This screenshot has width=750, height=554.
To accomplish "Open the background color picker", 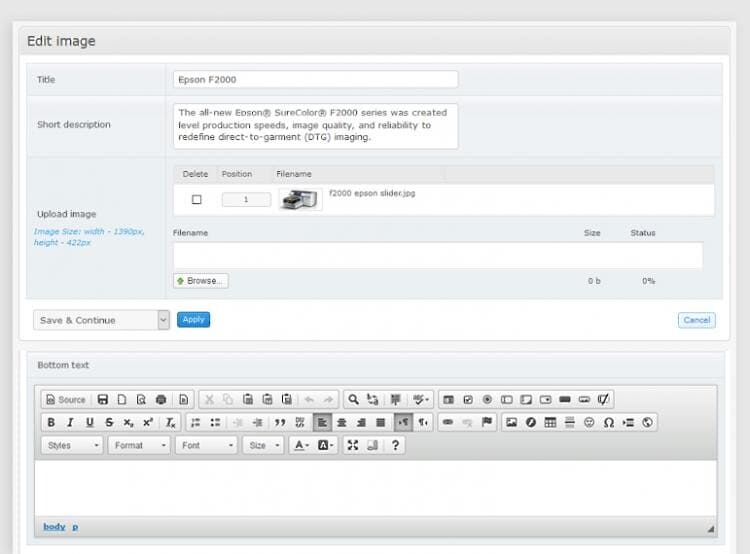I will click(325, 445).
